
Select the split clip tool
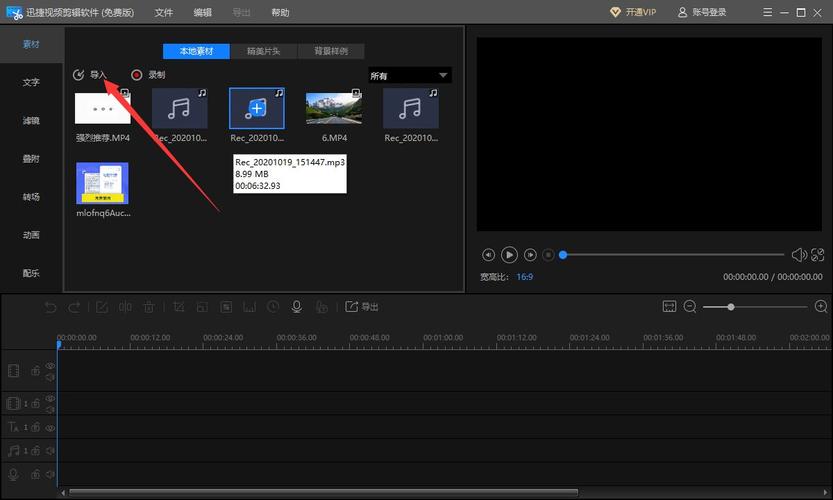125,307
